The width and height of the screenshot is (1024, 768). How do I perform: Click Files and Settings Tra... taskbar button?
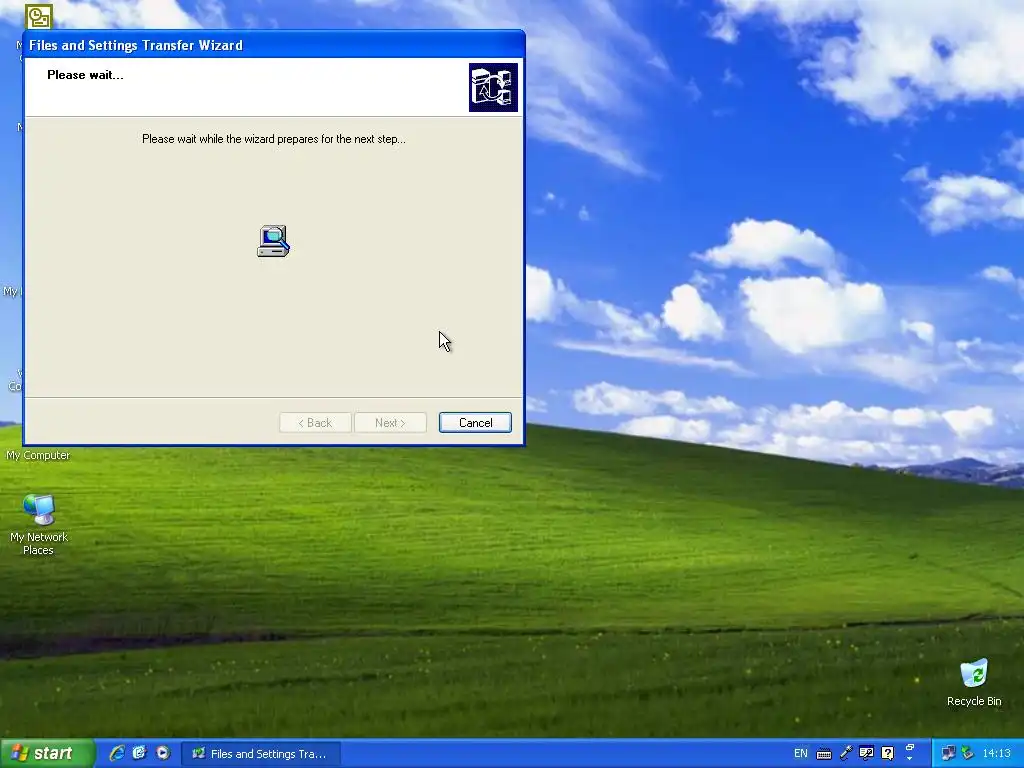[x=261, y=754]
